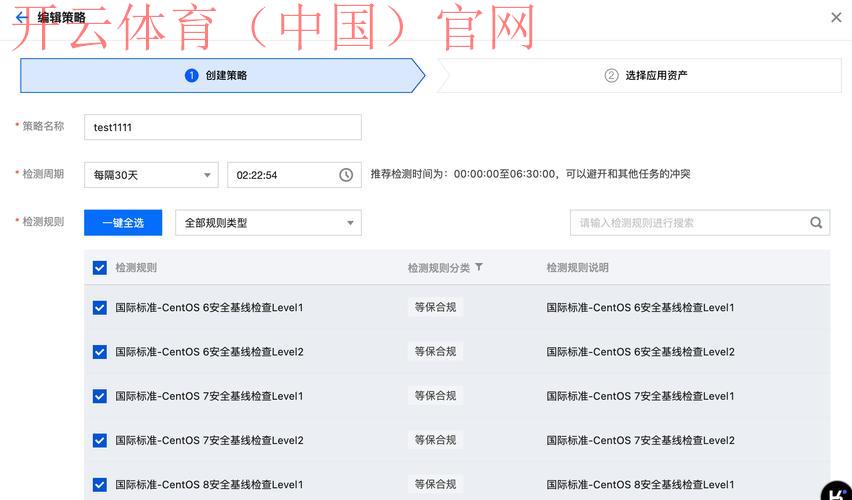Click description cell for CentOS 7 Level1

pyautogui.click(x=640, y=396)
